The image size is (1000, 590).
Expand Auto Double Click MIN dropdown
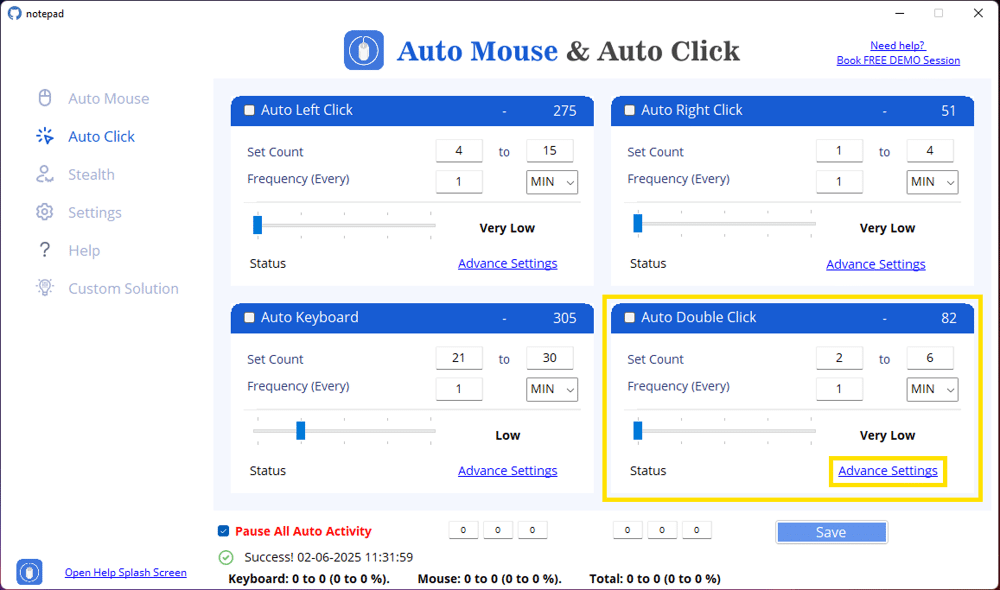tap(932, 389)
